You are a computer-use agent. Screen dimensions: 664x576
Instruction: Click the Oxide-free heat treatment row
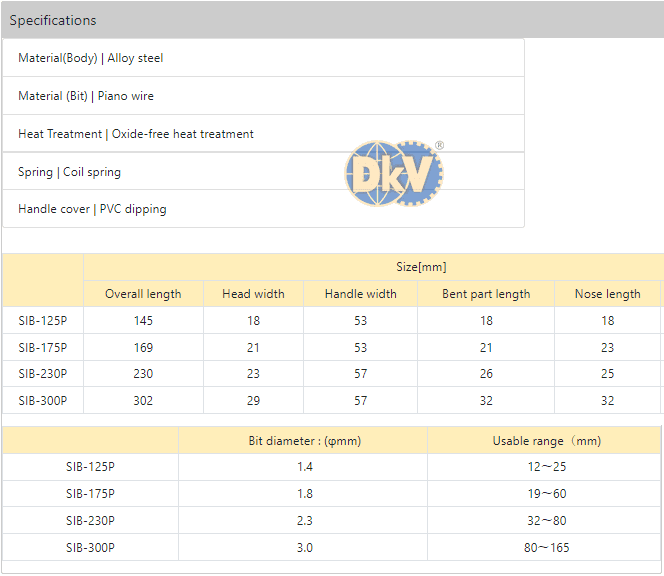click(x=136, y=134)
